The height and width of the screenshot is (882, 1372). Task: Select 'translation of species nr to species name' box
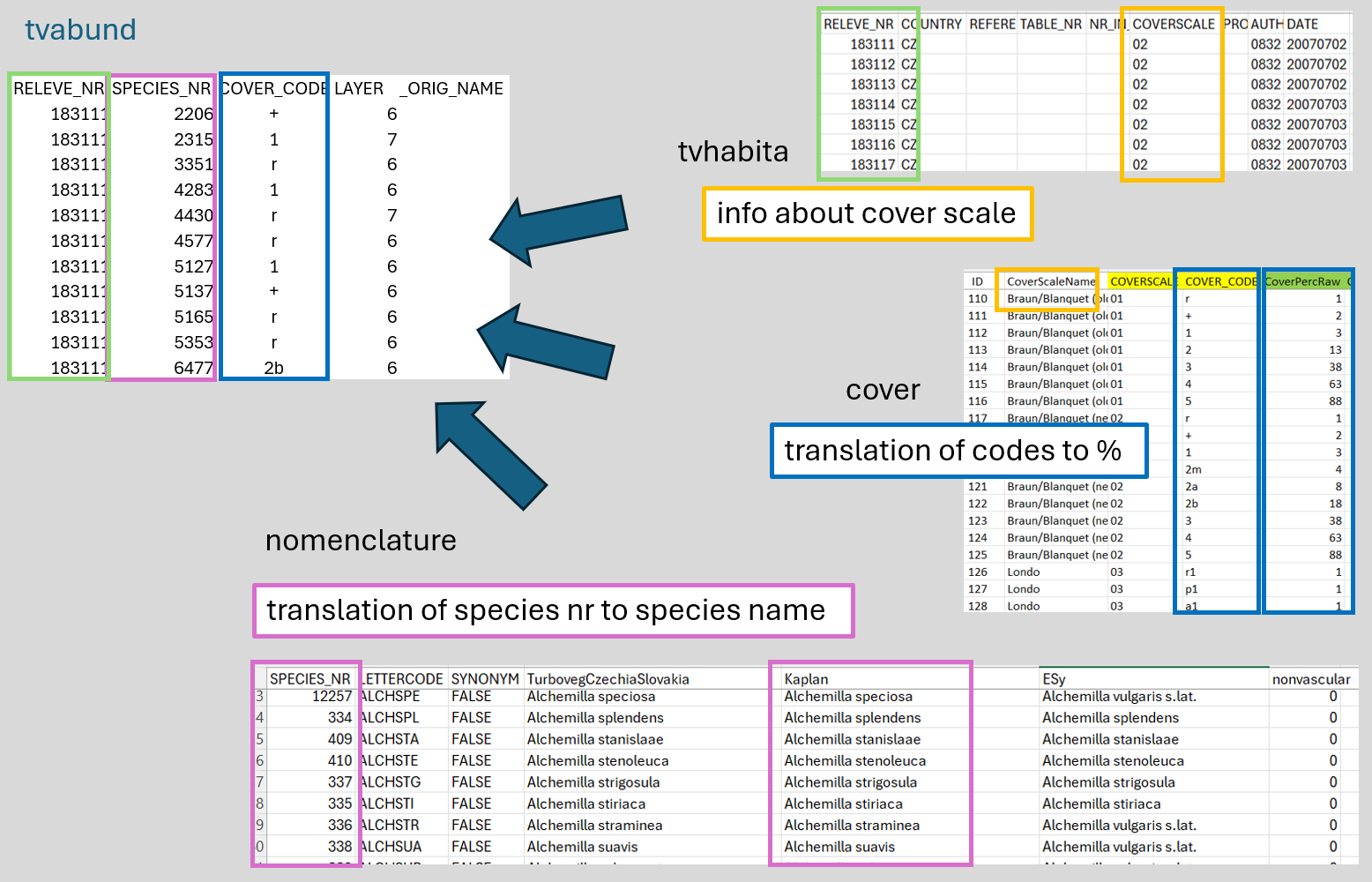[x=553, y=610]
